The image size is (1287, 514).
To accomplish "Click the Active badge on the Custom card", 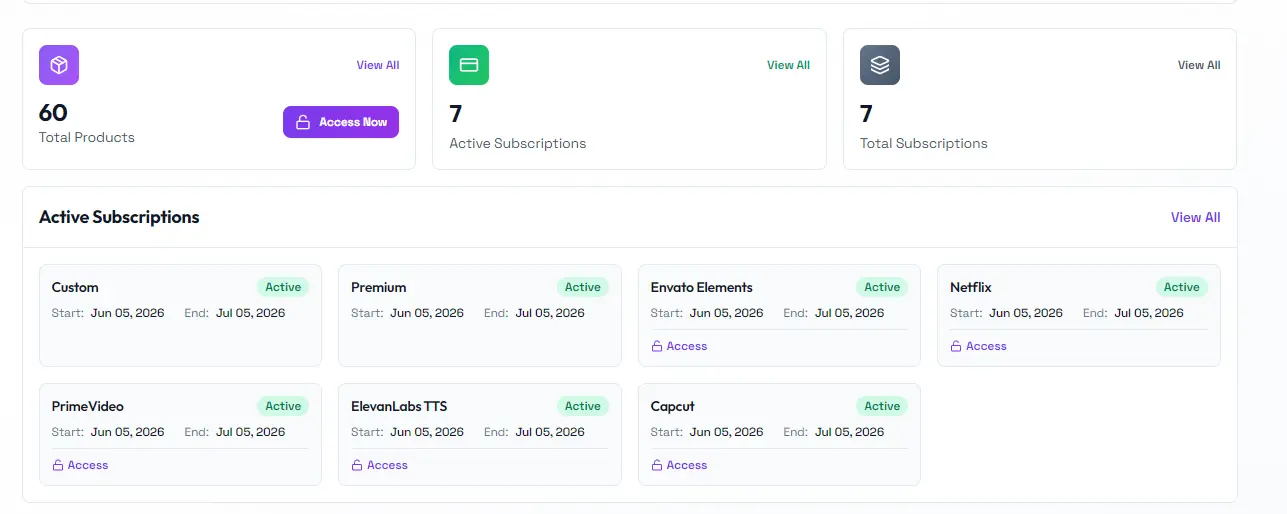I will [x=283, y=287].
